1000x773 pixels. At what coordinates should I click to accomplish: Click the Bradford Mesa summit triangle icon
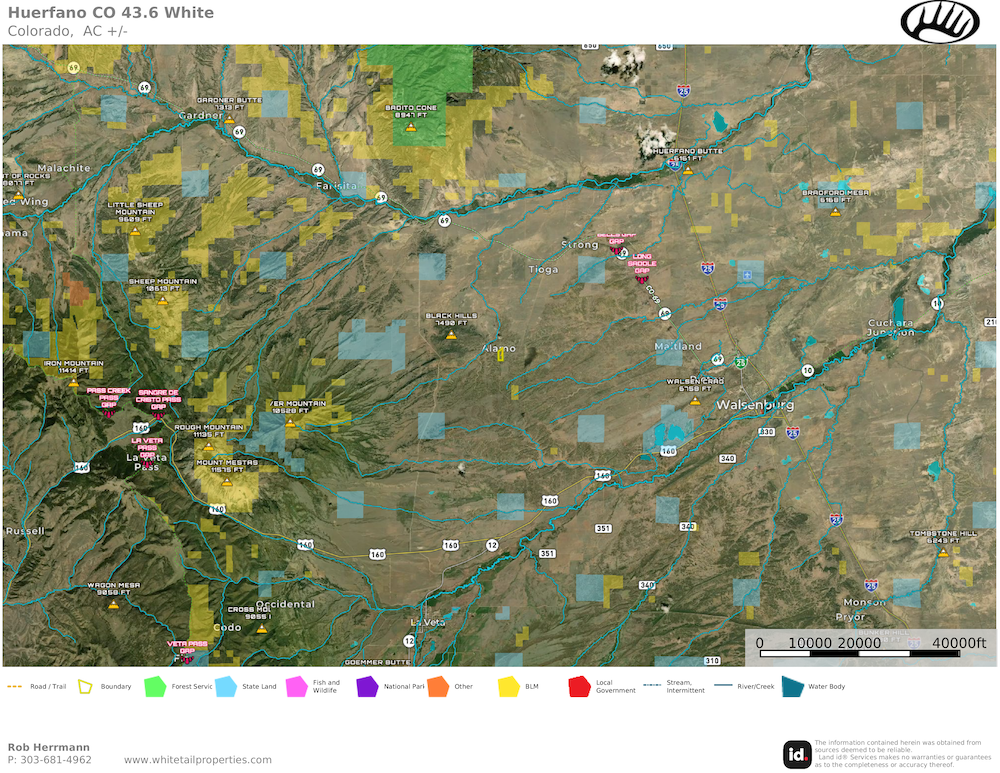point(836,212)
